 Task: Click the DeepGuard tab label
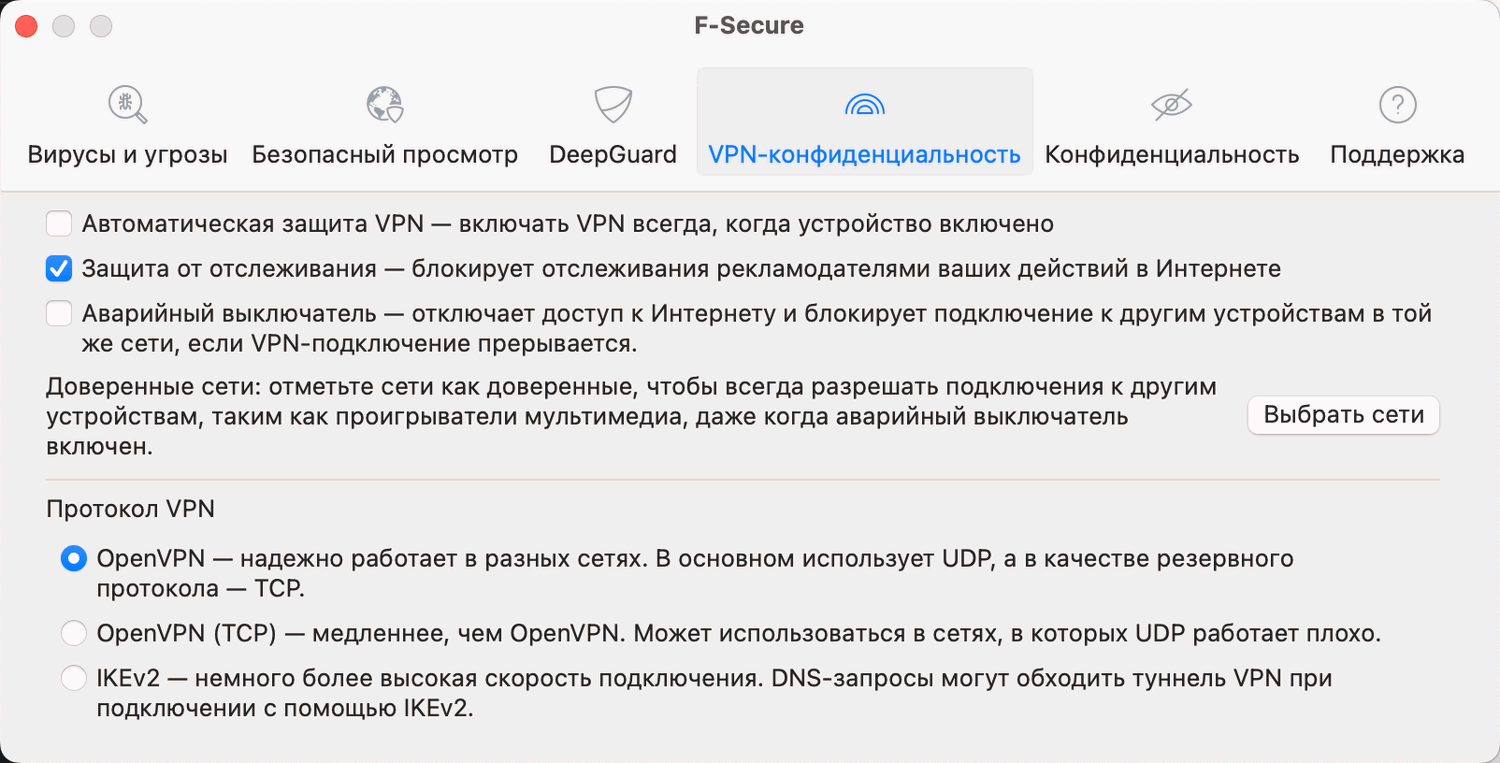(x=613, y=155)
